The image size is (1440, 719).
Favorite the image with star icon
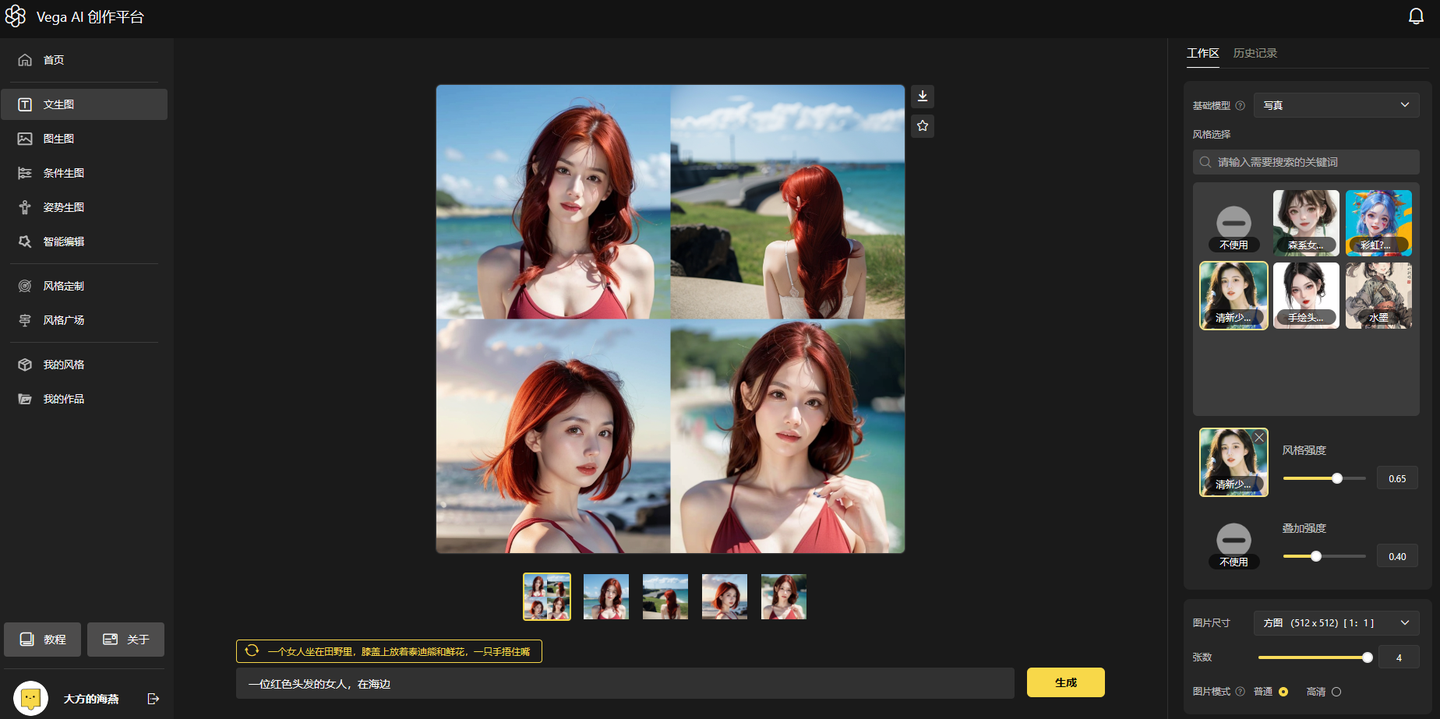point(923,126)
